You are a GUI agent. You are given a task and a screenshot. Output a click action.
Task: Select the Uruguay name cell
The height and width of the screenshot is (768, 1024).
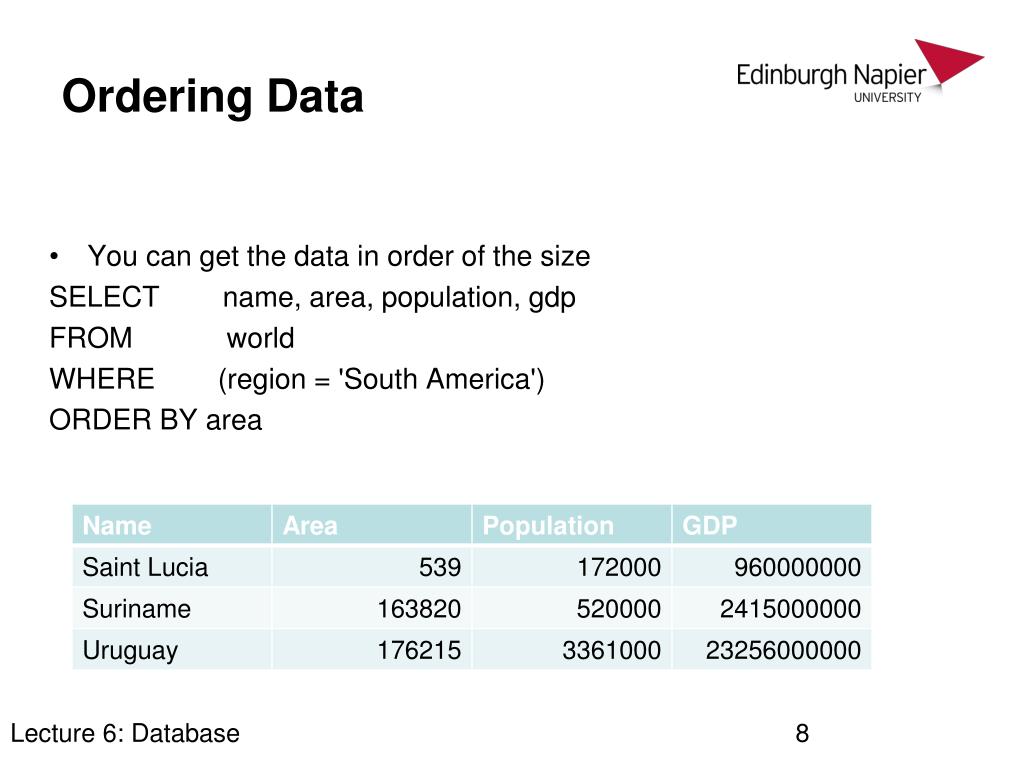pos(172,650)
